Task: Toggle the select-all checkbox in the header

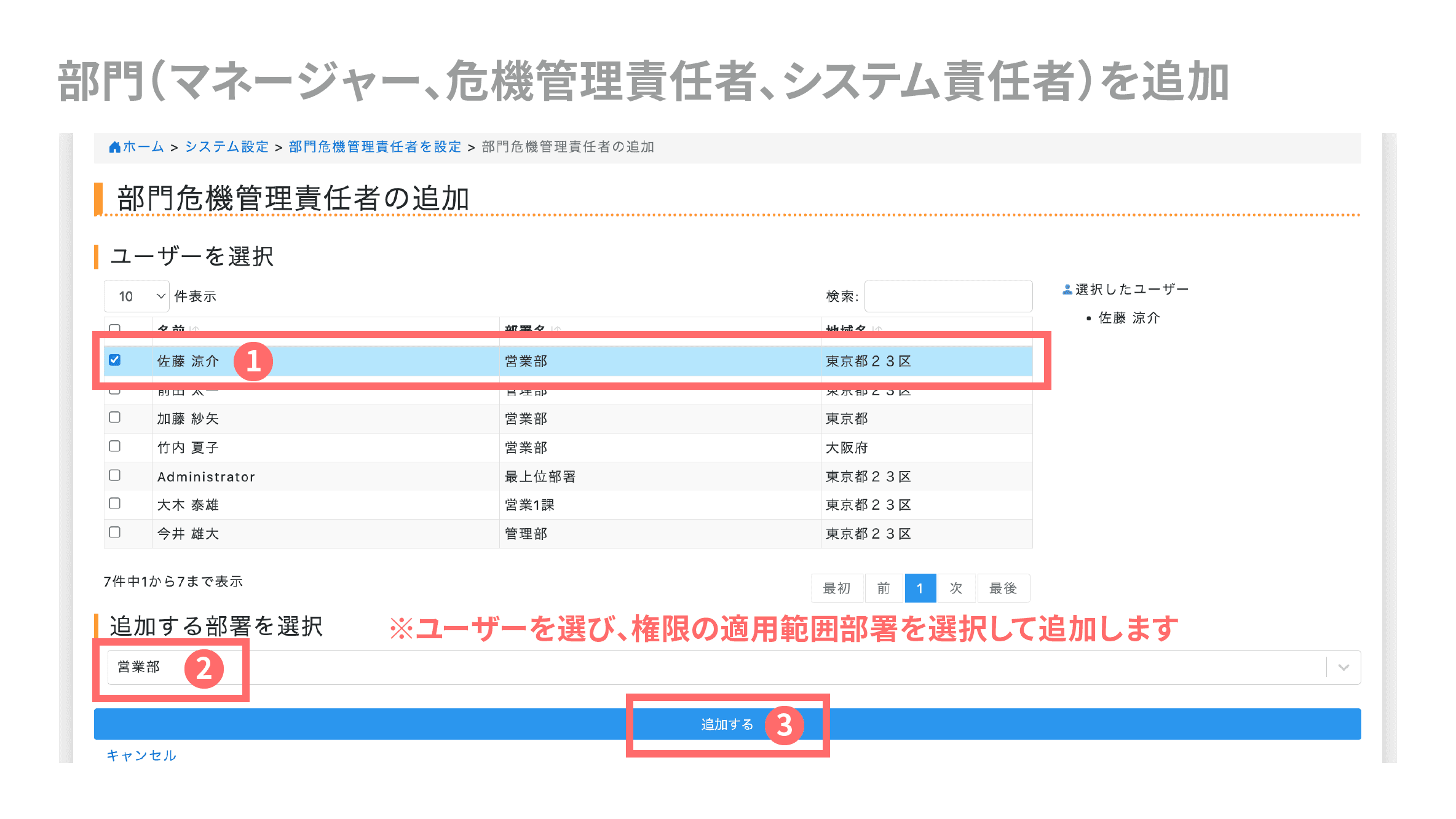Action: (x=114, y=329)
